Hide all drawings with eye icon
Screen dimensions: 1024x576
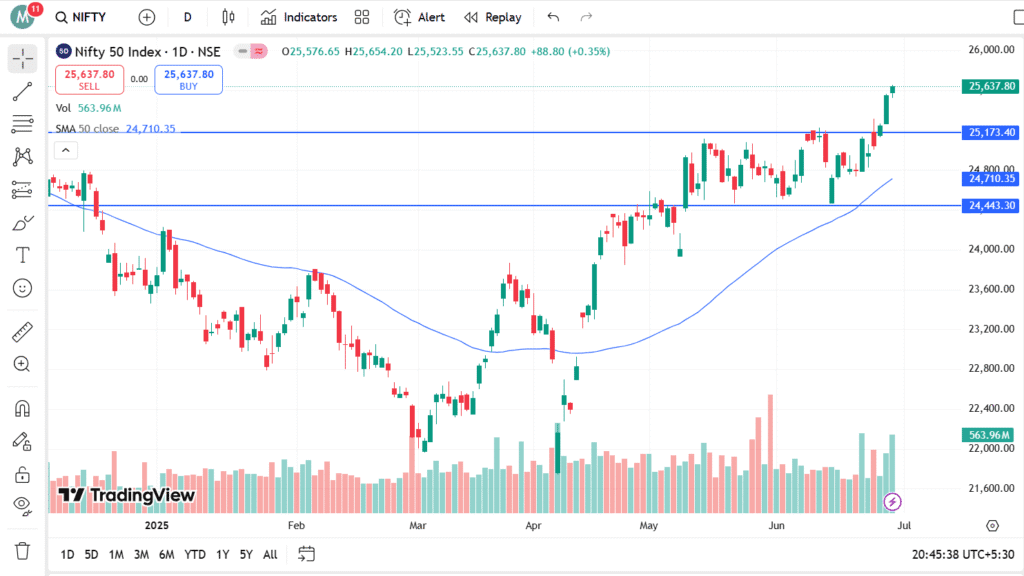22,505
